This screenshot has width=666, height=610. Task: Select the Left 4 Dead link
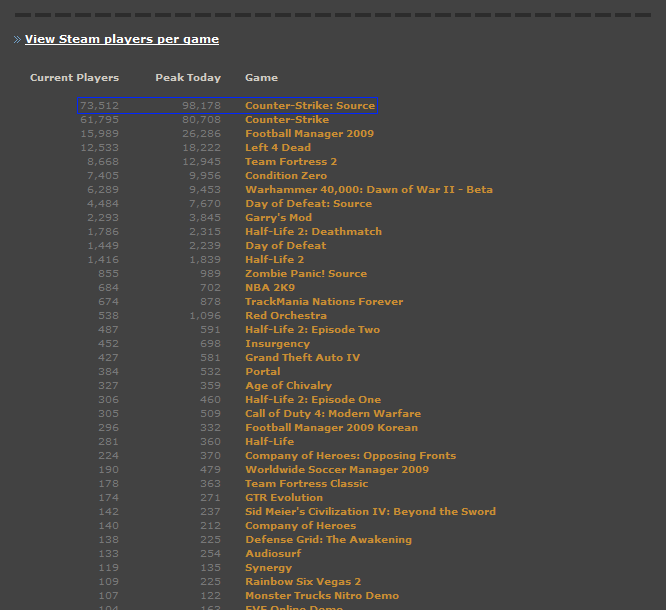[278, 147]
